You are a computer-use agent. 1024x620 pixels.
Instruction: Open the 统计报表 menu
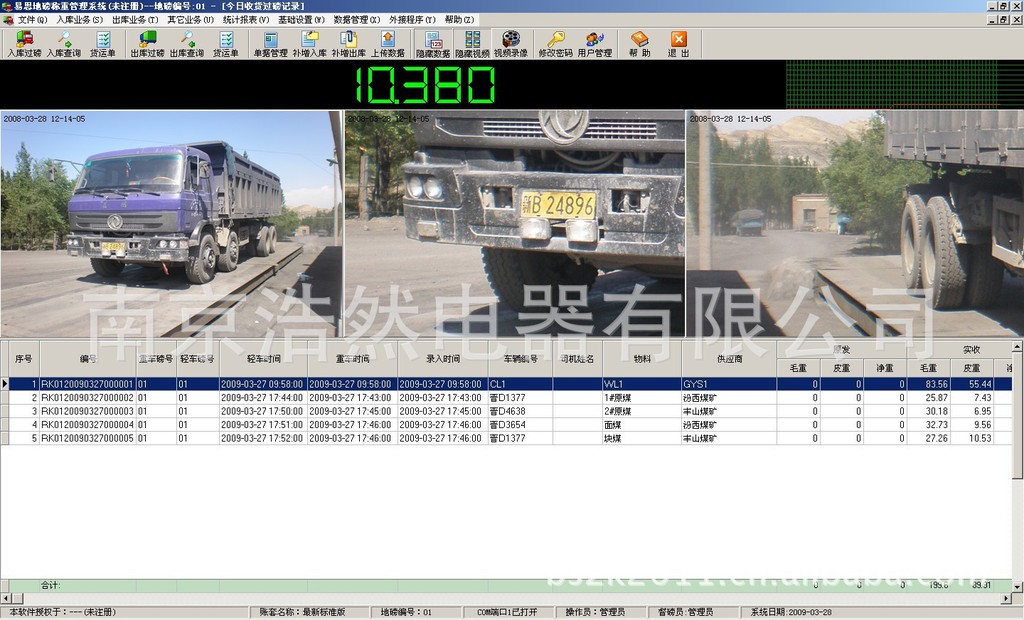coord(245,20)
